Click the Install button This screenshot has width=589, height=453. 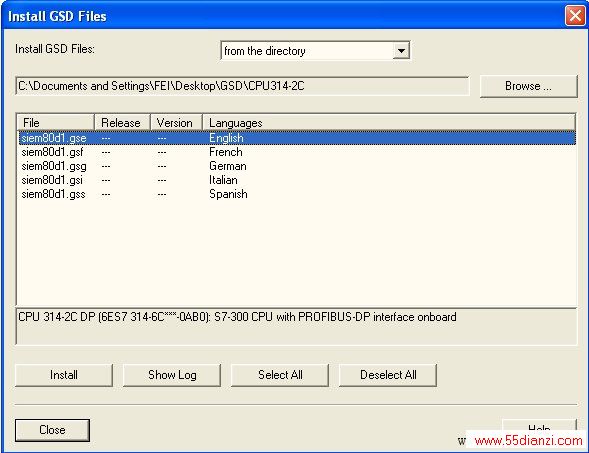64,375
